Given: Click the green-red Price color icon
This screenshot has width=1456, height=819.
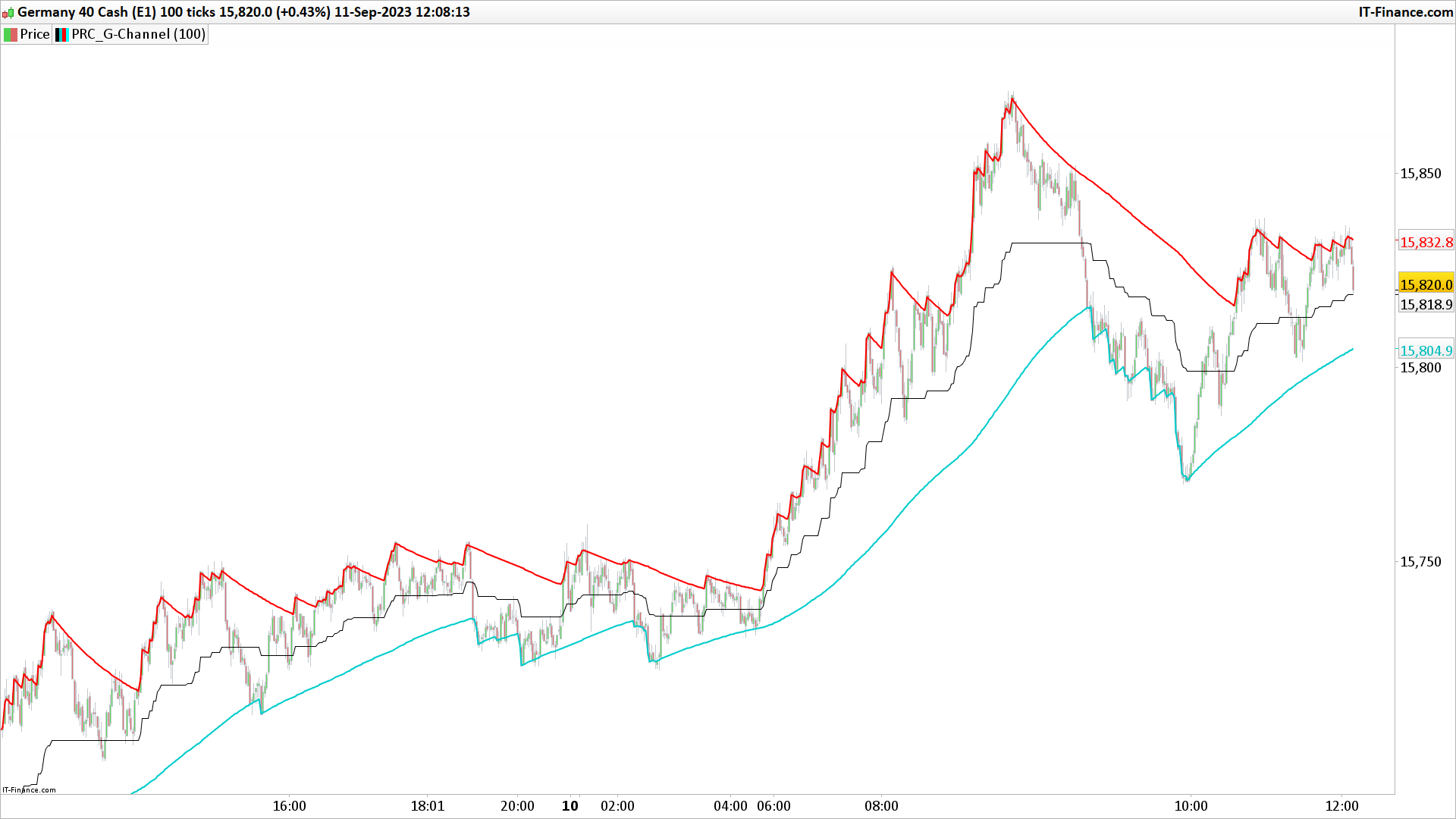Looking at the screenshot, I should (x=11, y=34).
